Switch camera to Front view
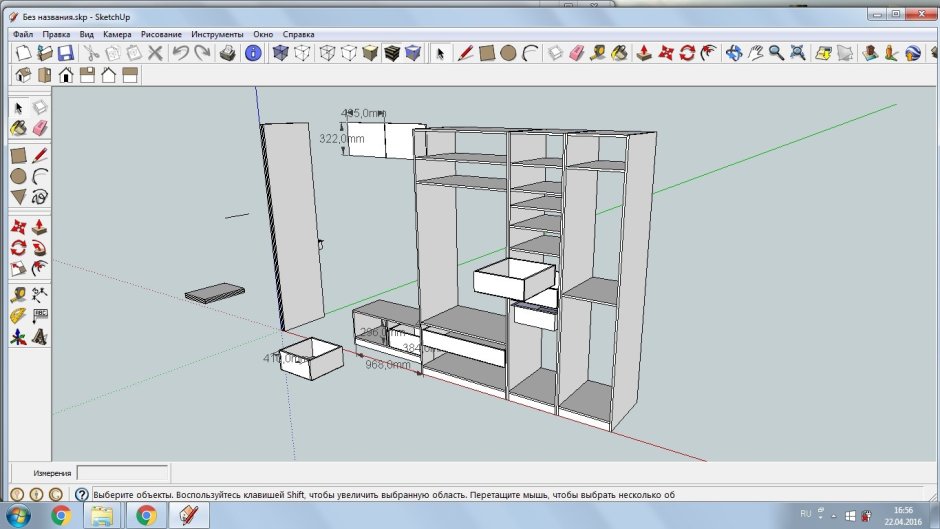 coord(66,75)
